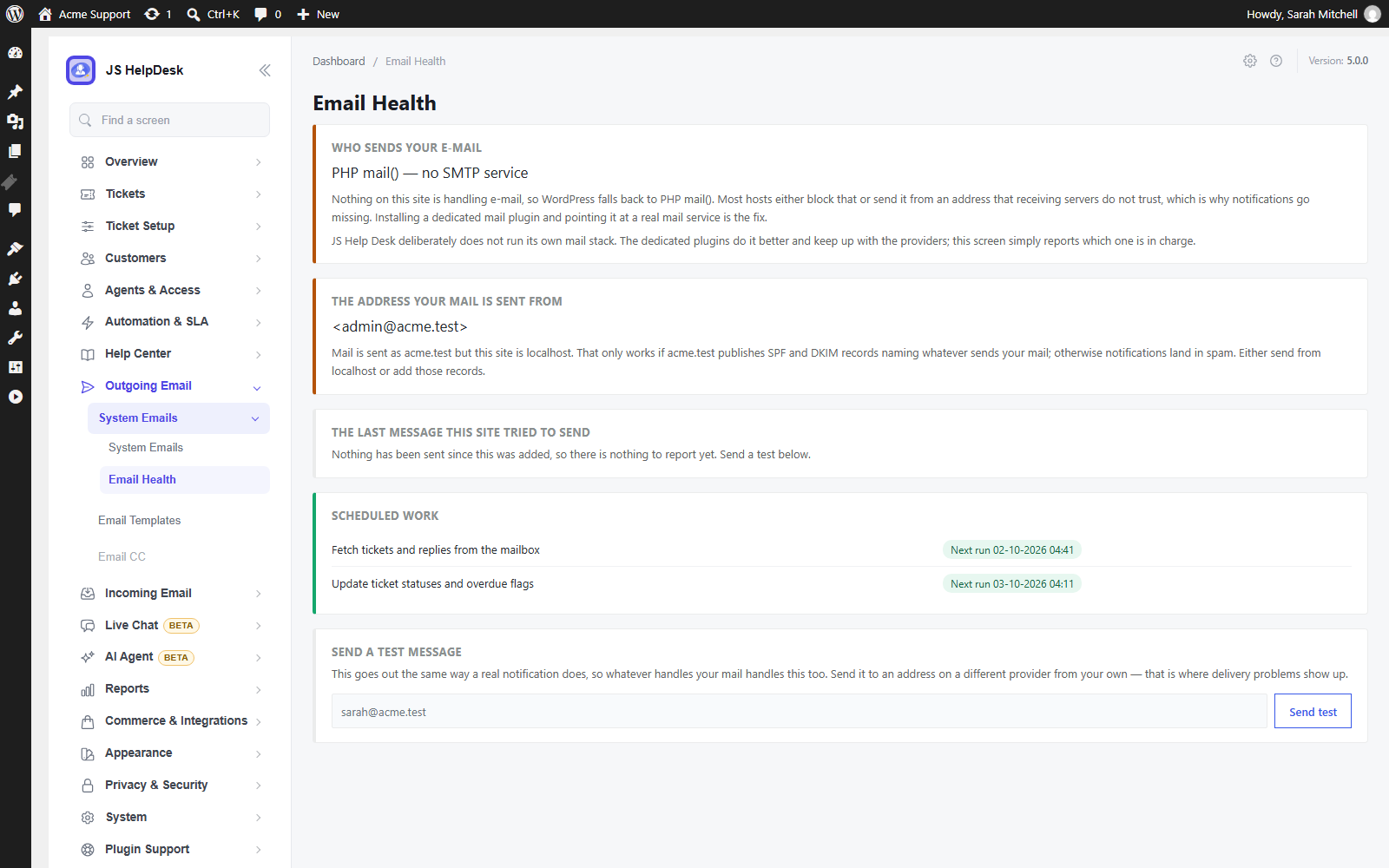Expand the Tickets menu chevron
The image size is (1389, 868).
coord(259,194)
